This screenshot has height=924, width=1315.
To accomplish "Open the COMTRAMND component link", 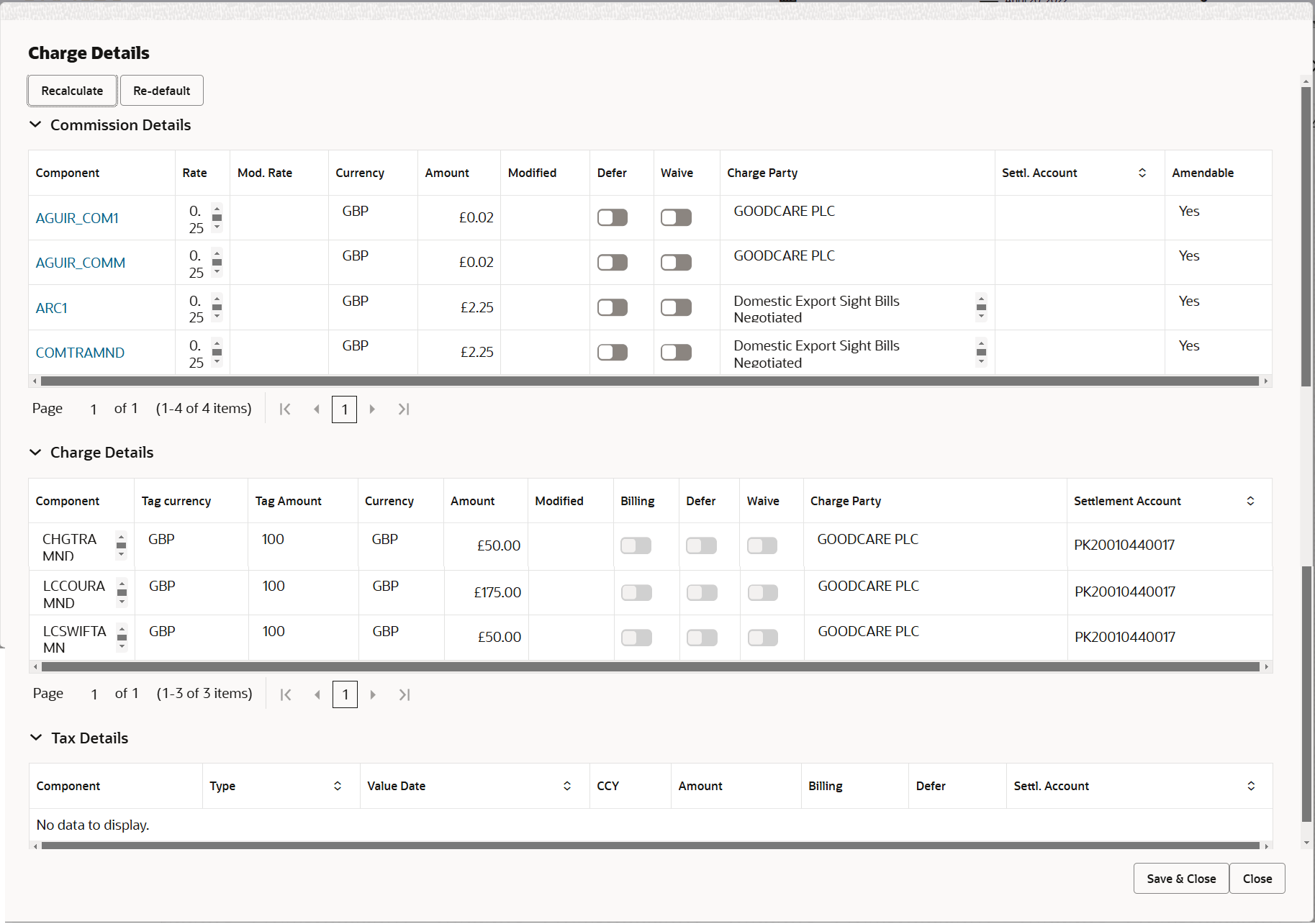I will [x=80, y=352].
